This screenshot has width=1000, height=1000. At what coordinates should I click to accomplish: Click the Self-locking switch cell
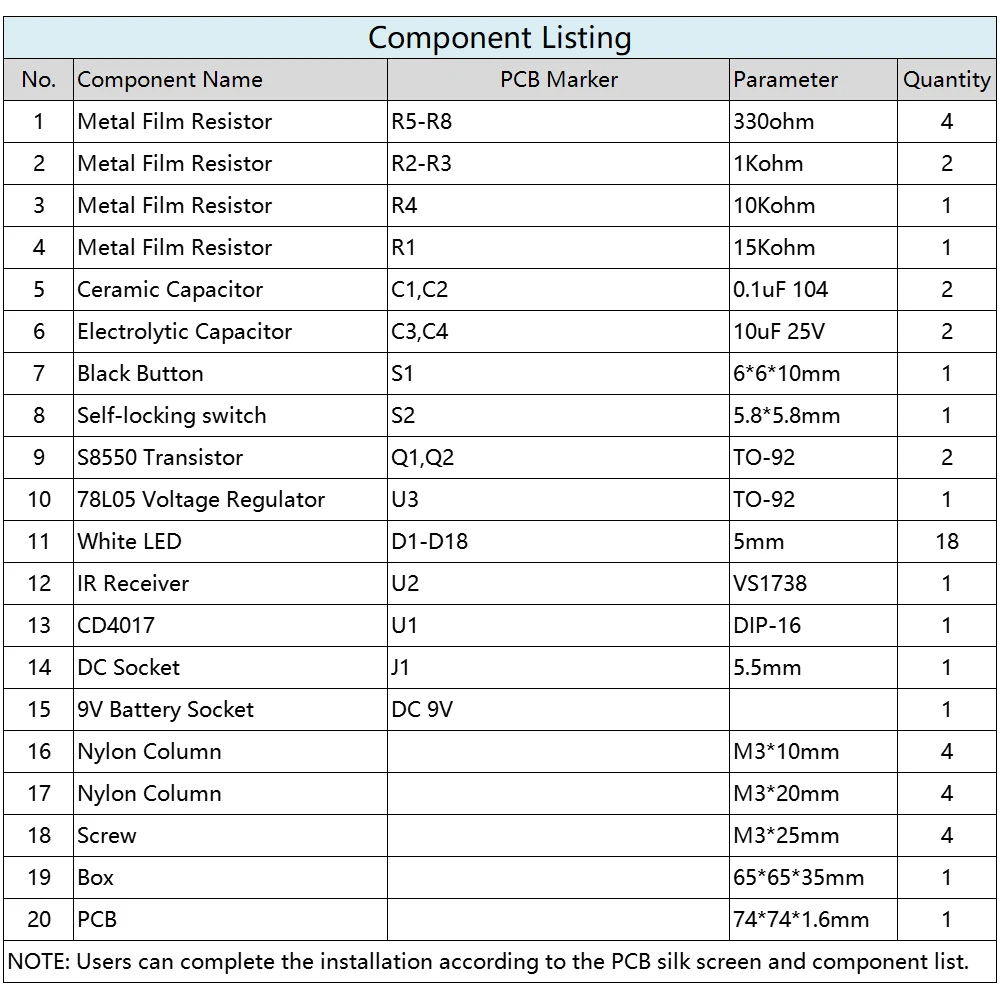[x=230, y=415]
